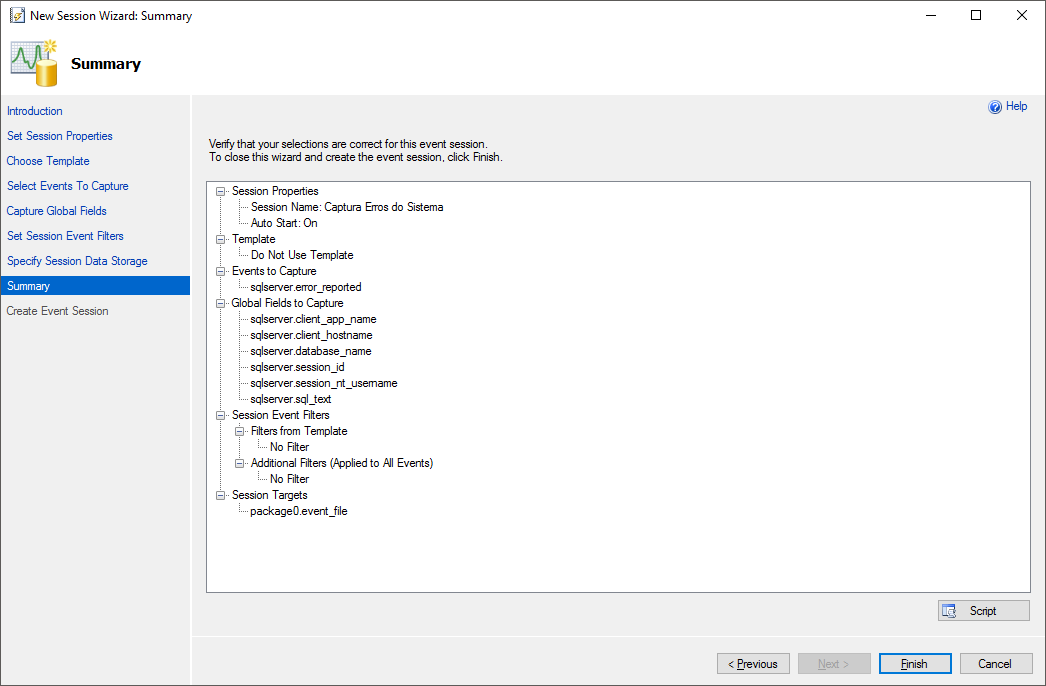Click the Script button icon
Viewport: 1046px width, 686px height.
[948, 611]
